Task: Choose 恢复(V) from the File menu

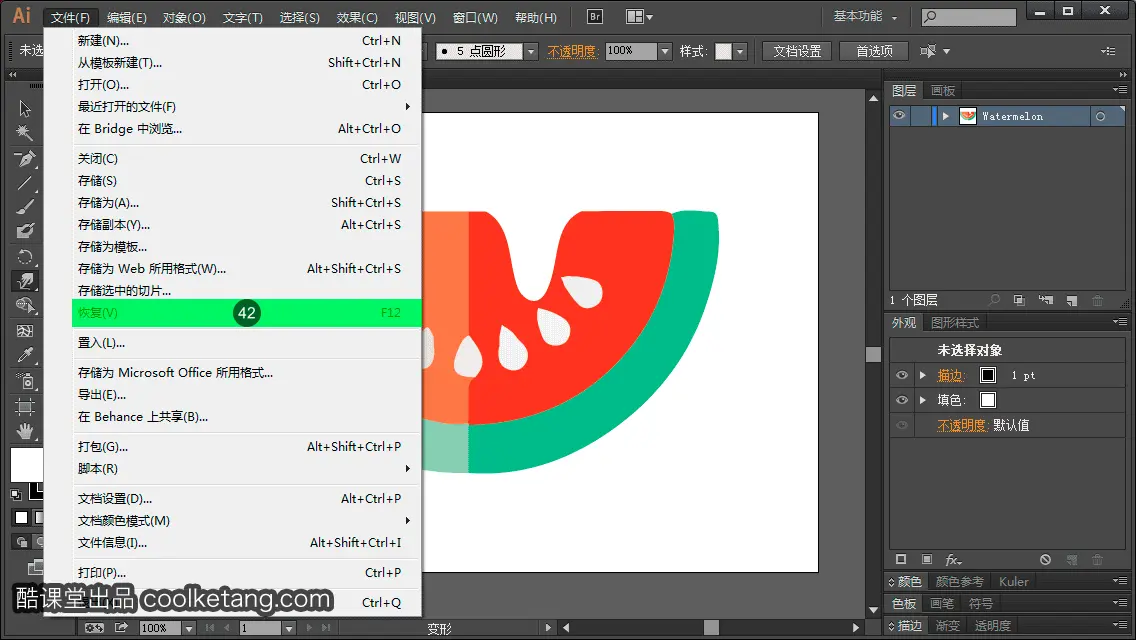Action: pos(248,313)
